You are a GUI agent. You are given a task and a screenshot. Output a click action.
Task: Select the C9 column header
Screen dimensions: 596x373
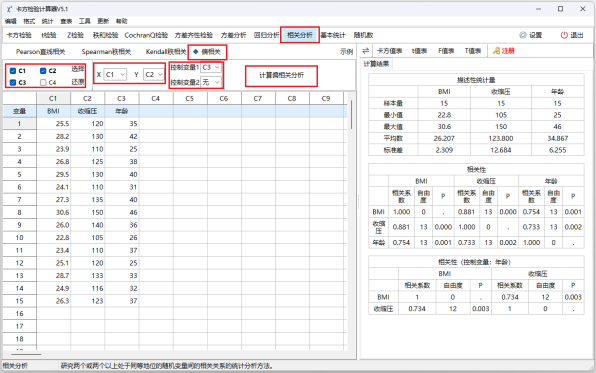[x=326, y=98]
